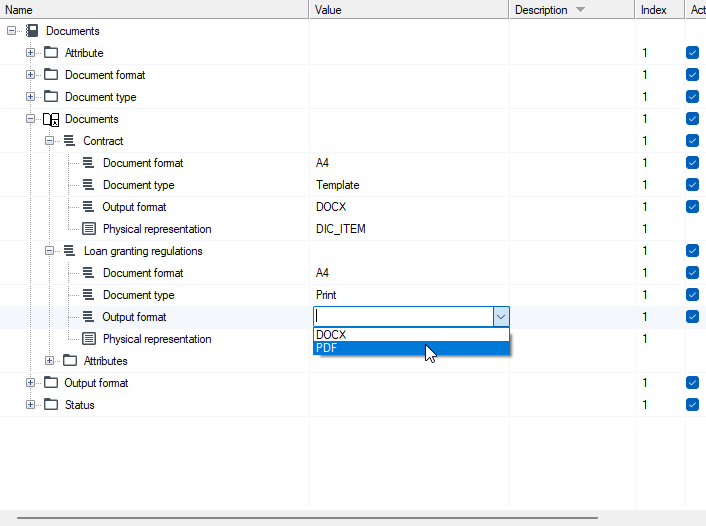Click Contract's Document format item icon
This screenshot has height=526, width=706.
(x=89, y=163)
